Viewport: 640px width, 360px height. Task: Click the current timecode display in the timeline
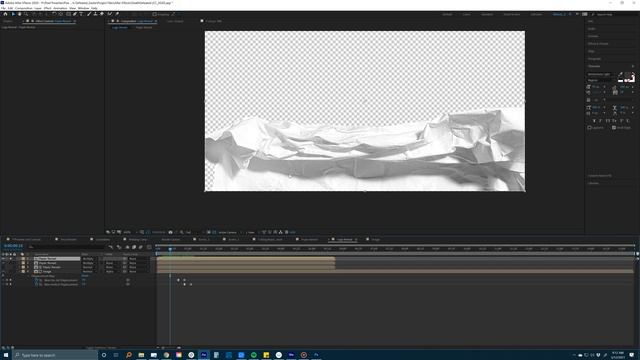13,246
